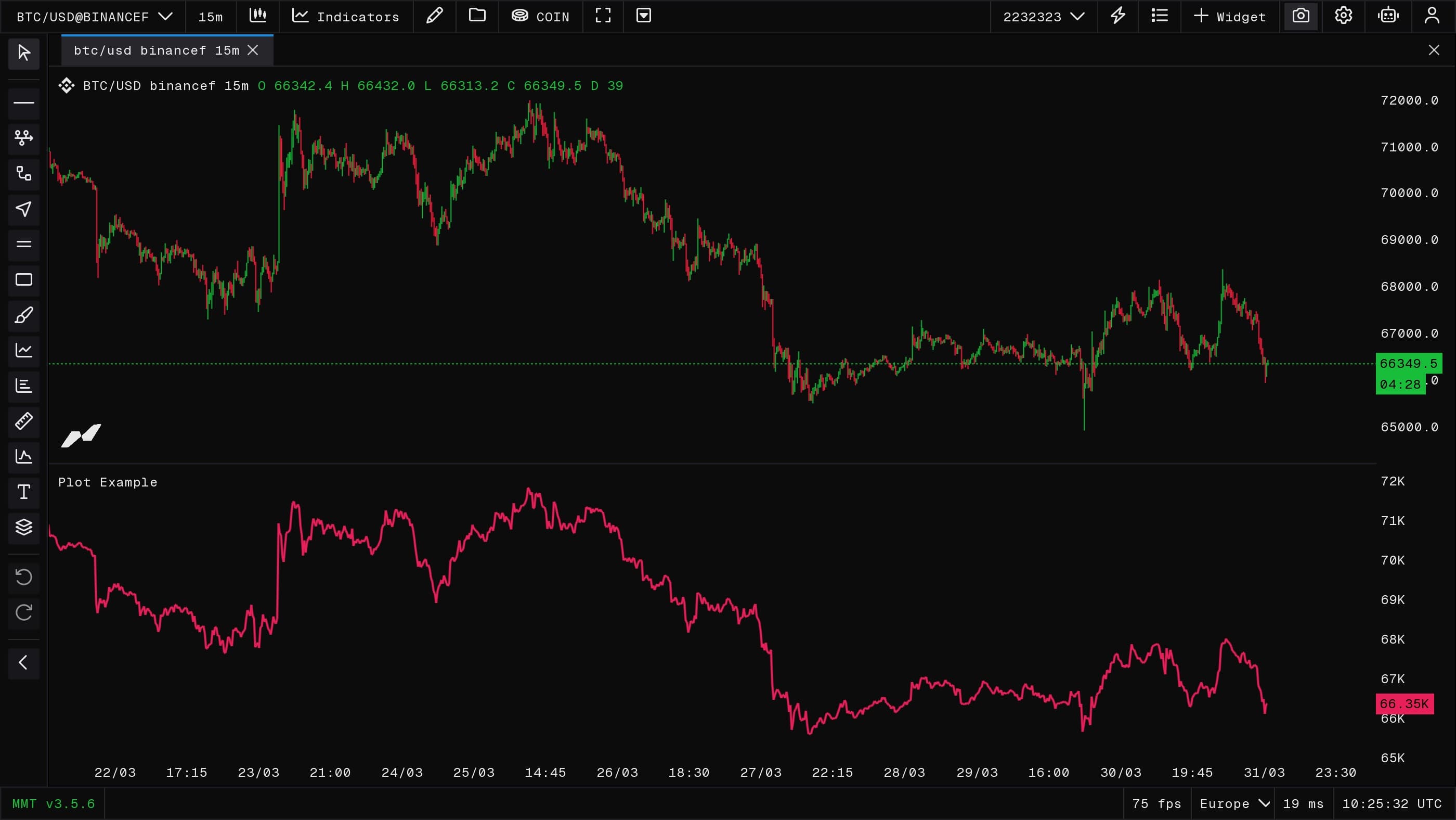Image resolution: width=1456 pixels, height=820 pixels.
Task: Select the rectangle shape tool
Action: [x=24, y=280]
